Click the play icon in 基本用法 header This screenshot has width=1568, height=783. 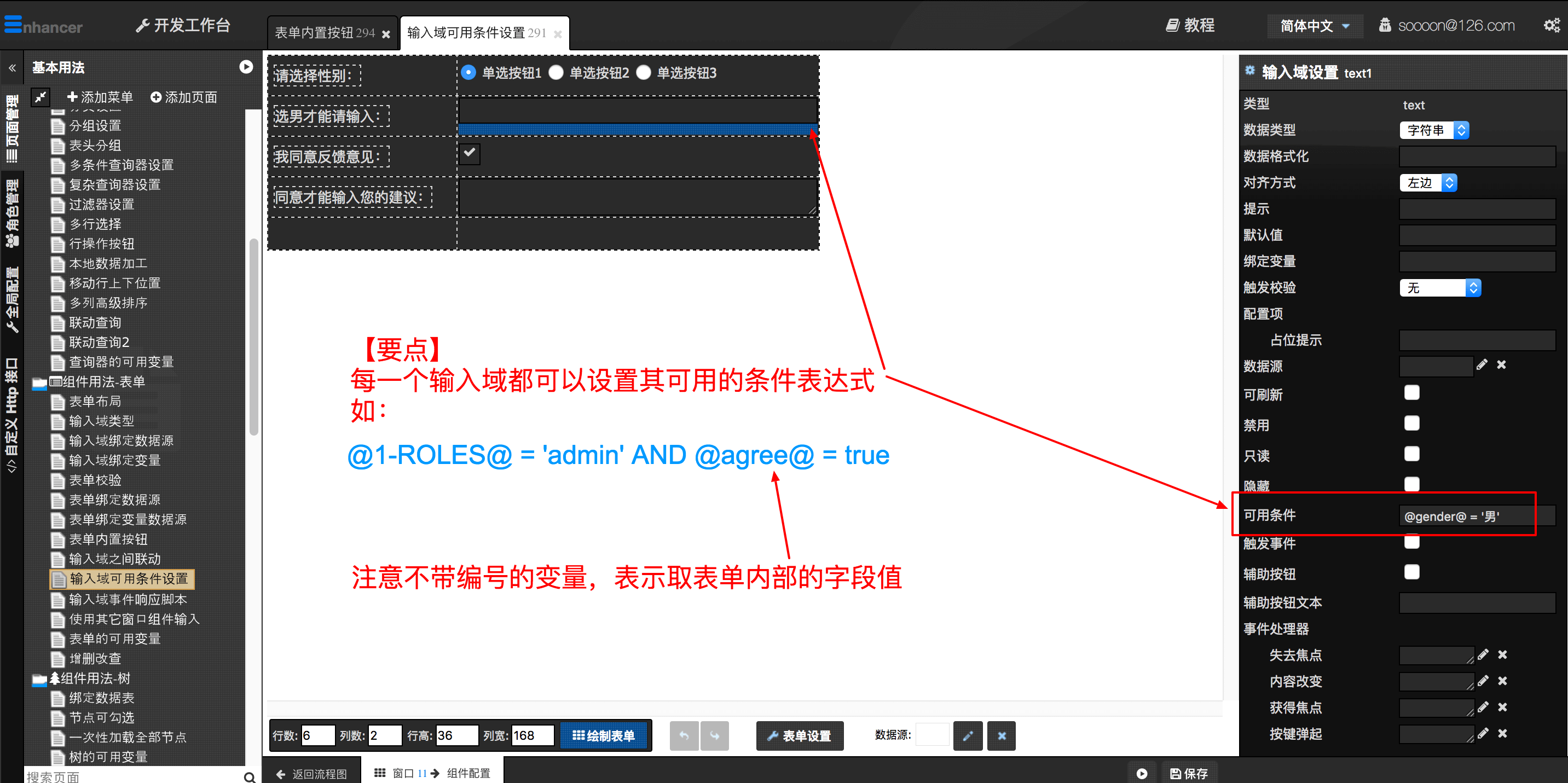[x=246, y=67]
